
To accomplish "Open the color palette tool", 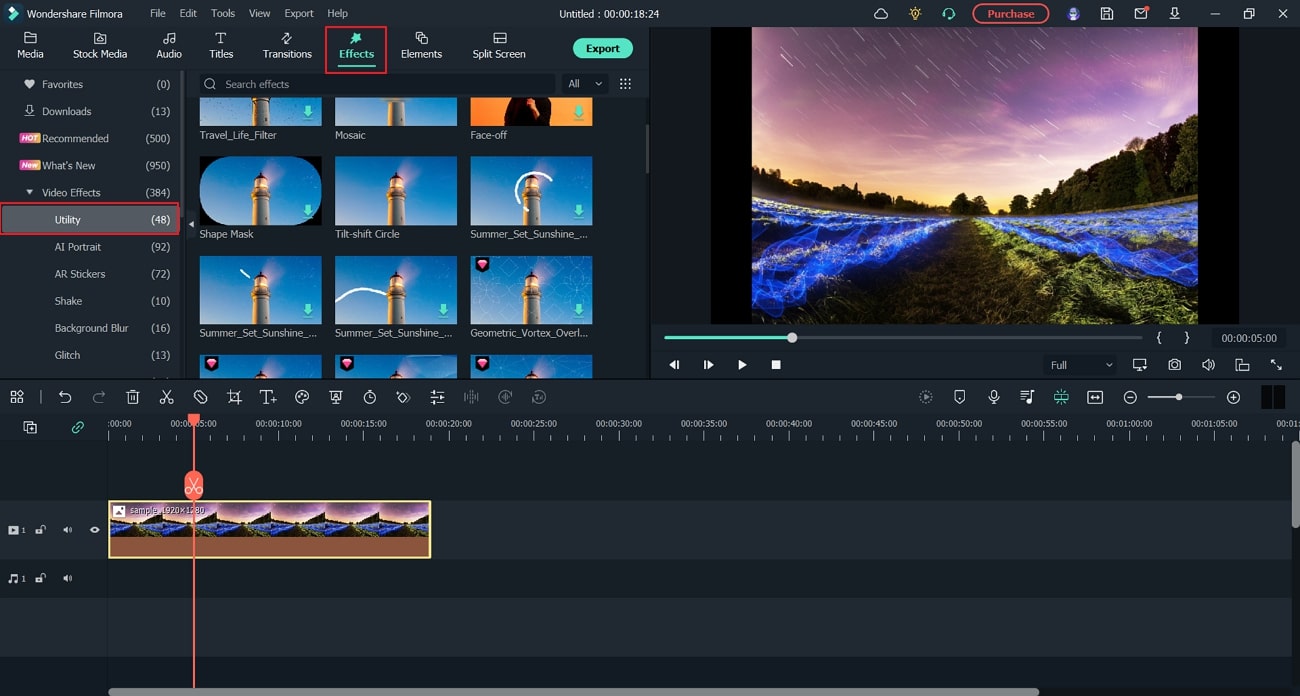I will click(x=302, y=397).
